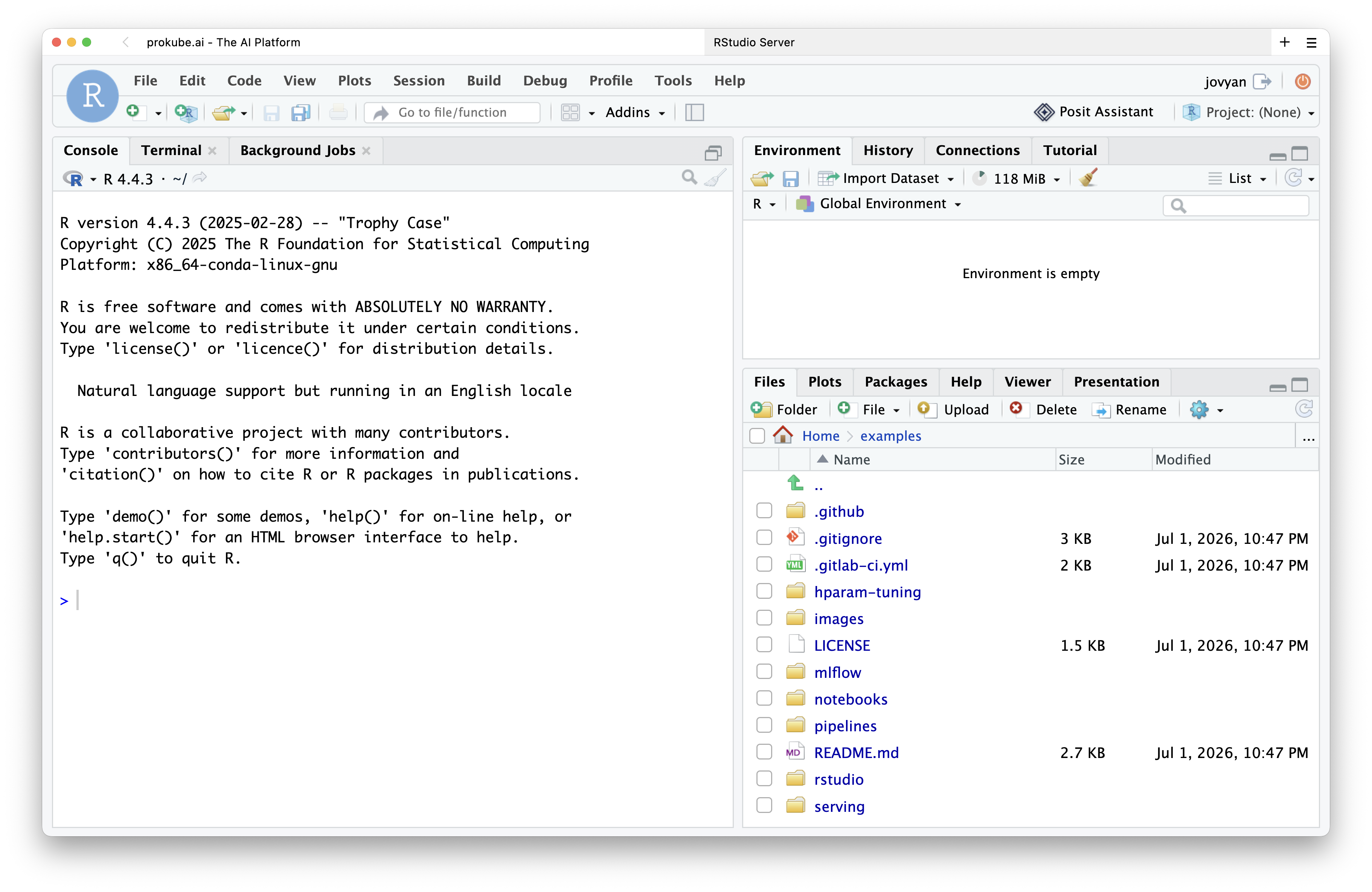Viewport: 1372px width, 892px height.
Task: Open the notebooks folder link
Action: (x=850, y=699)
